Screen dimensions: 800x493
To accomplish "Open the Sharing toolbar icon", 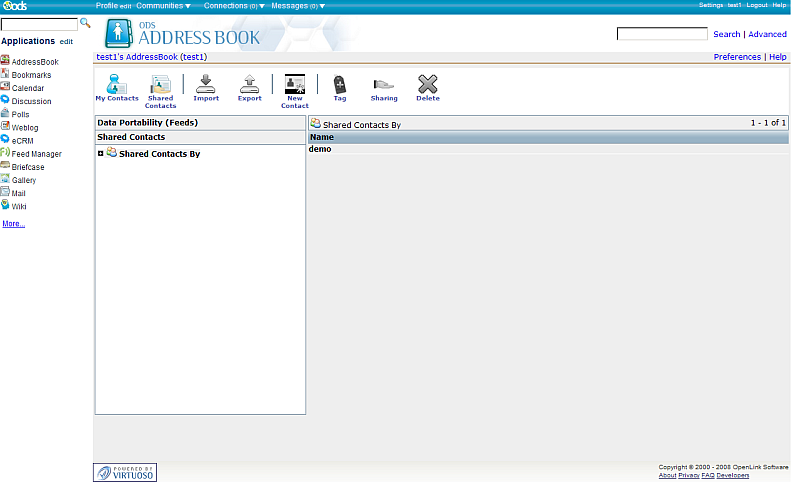I will pyautogui.click(x=384, y=86).
